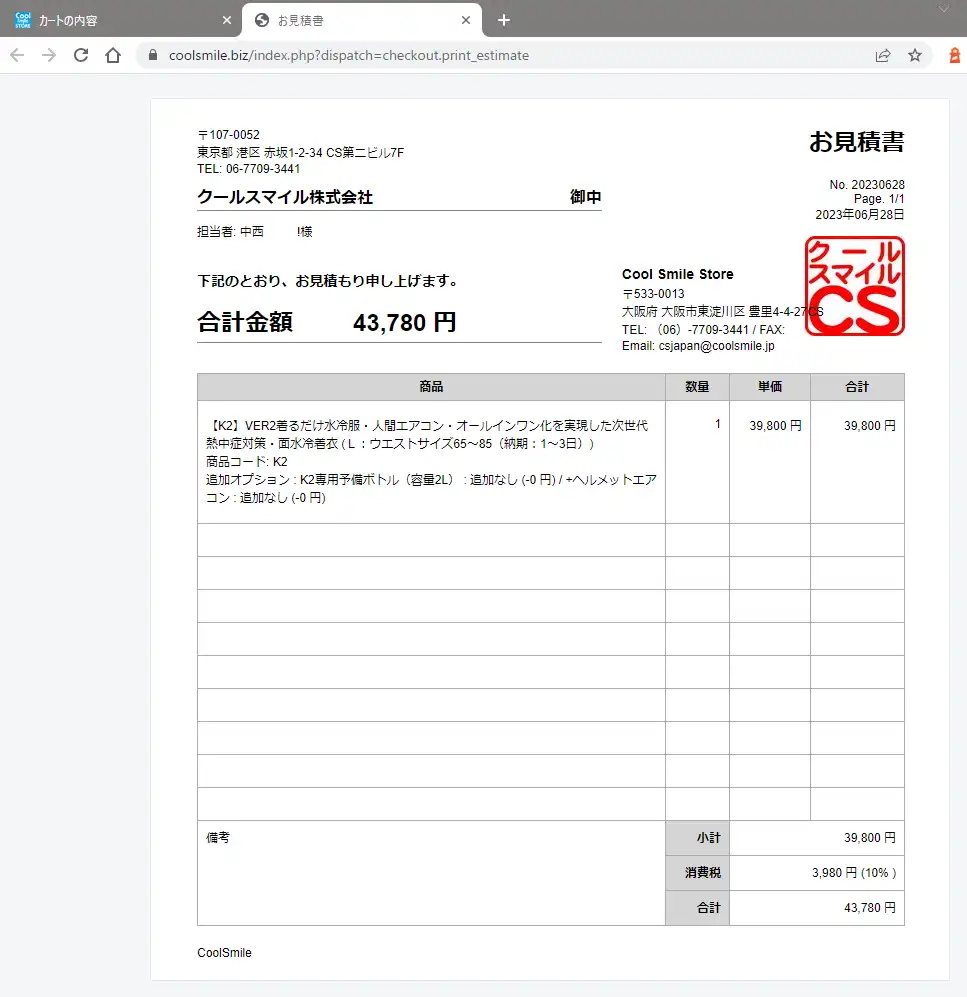Click the row total 39,800 円
Viewport: 967px width, 997px height.
(869, 425)
